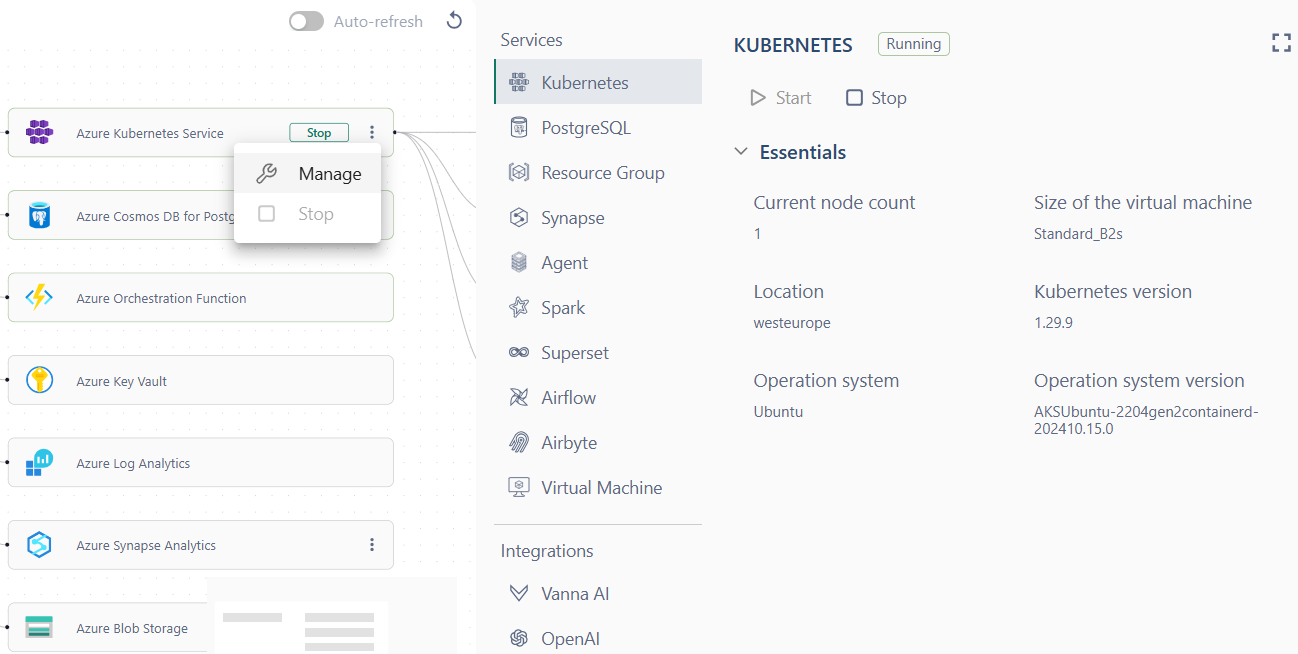Click the KUBERNETES panel heading
The height and width of the screenshot is (654, 1298).
click(793, 45)
